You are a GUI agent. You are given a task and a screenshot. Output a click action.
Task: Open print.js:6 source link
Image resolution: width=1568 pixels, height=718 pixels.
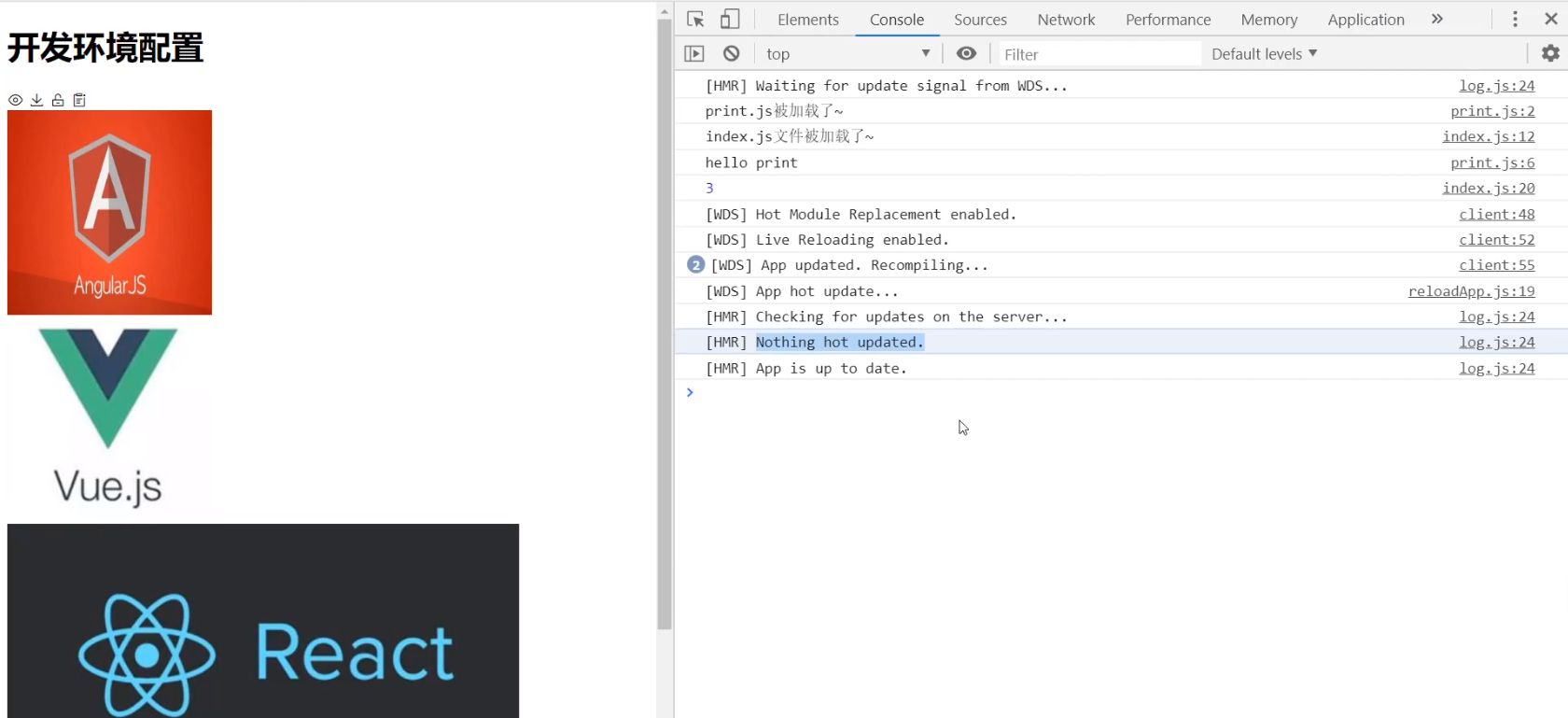pos(1492,162)
